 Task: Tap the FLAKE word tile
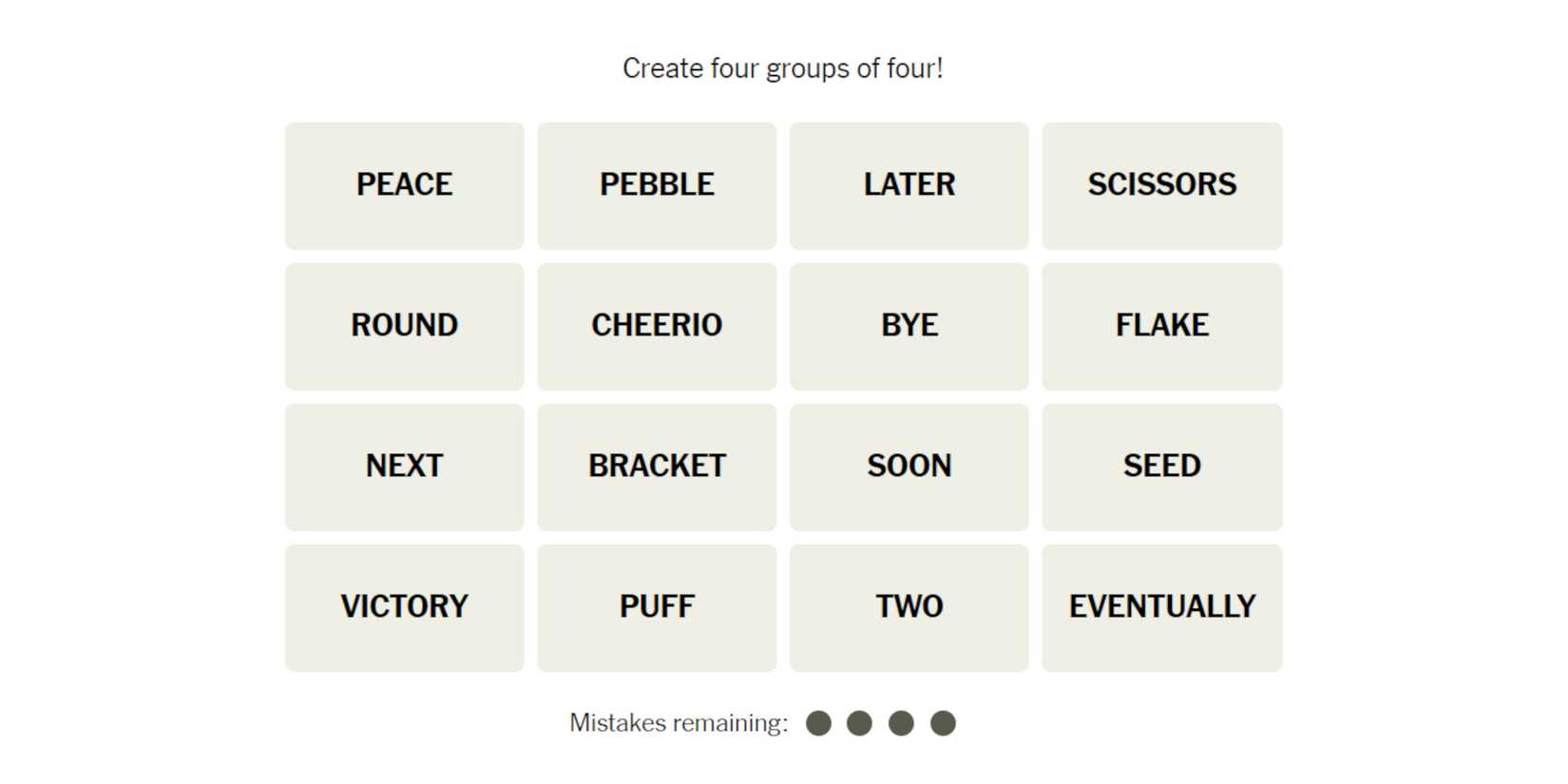pyautogui.click(x=1162, y=326)
